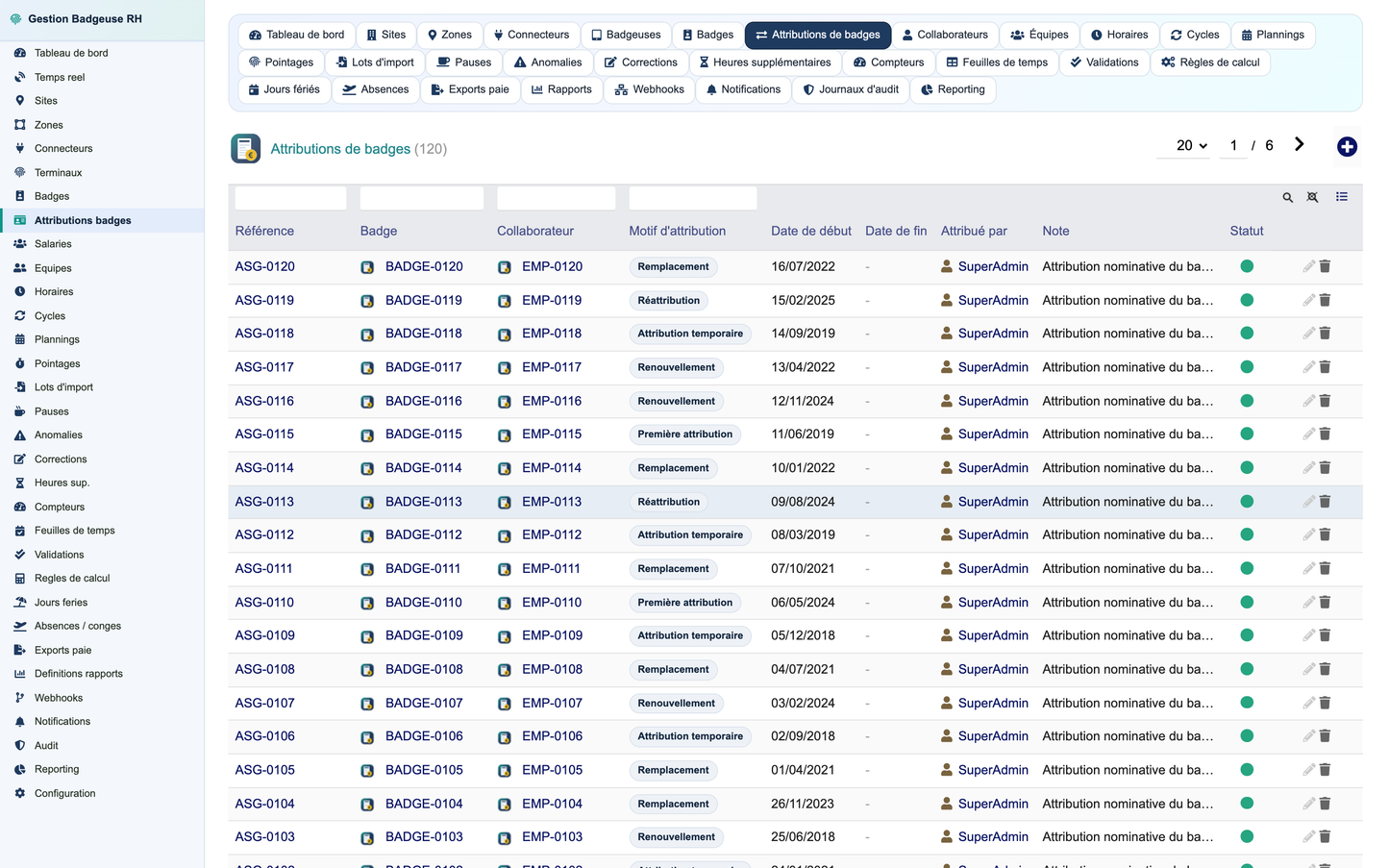Open collaborator link EMP-0112
The width and height of the screenshot is (1389, 868).
[552, 535]
